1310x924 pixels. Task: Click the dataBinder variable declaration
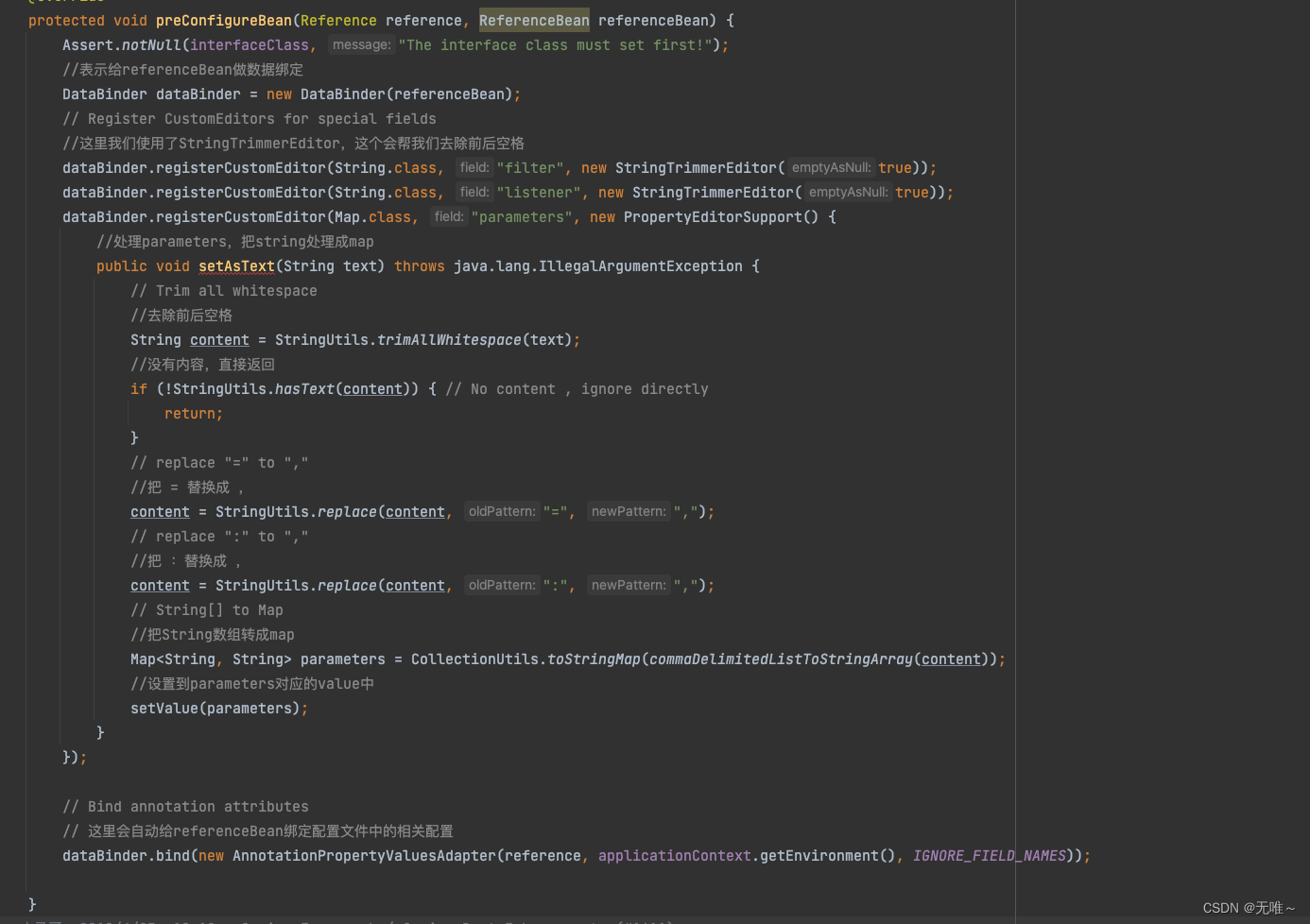point(198,94)
